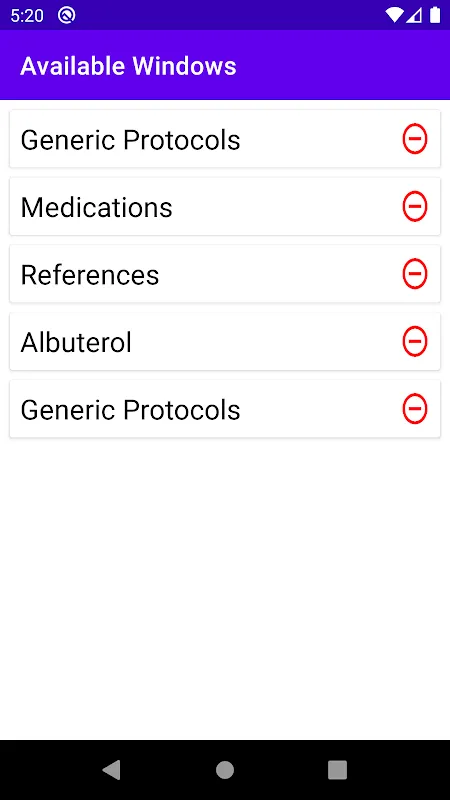Tap the empty area below the list
Viewport: 450px width, 800px height.
coord(224,587)
